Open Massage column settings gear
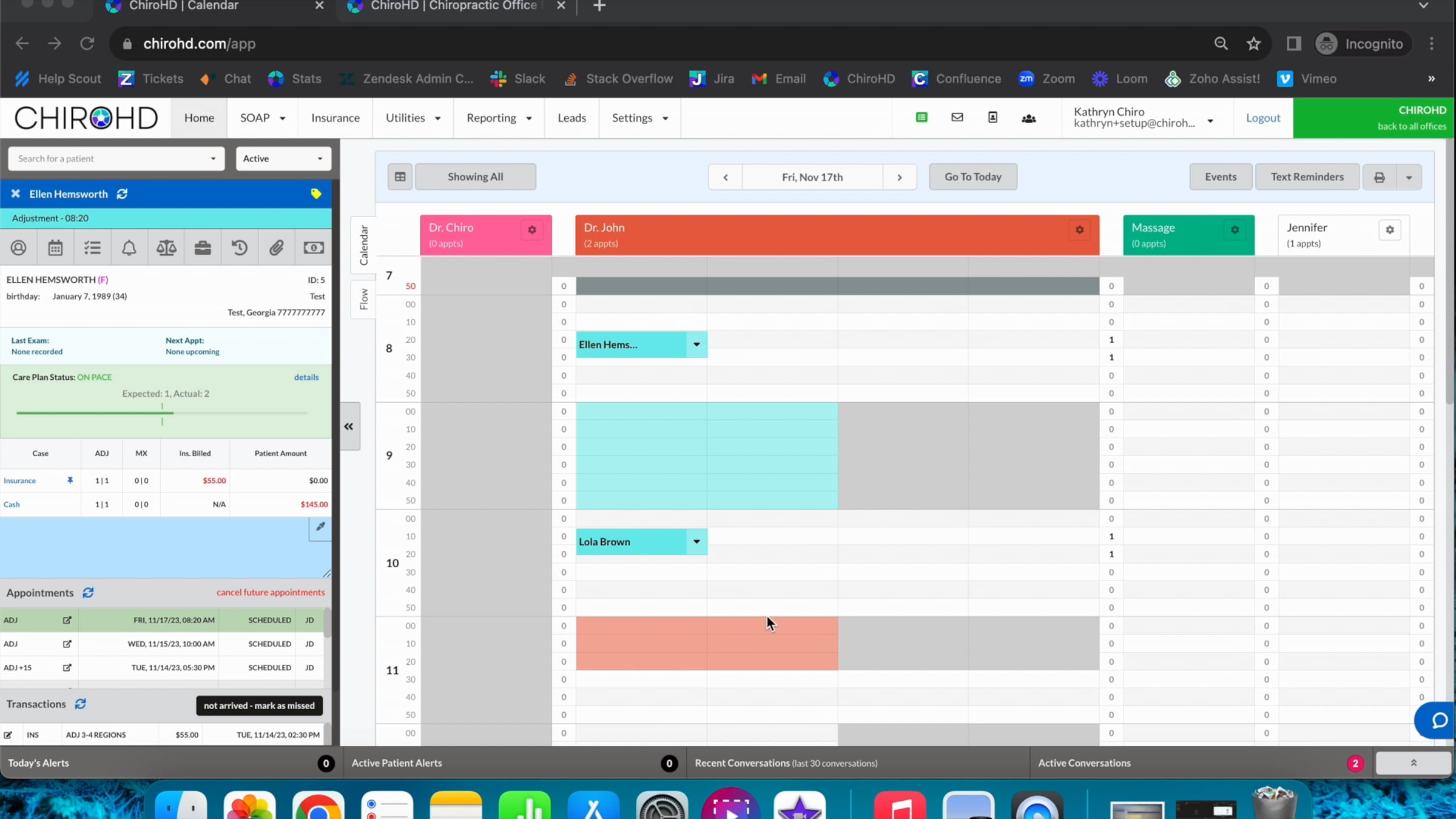 click(1235, 230)
